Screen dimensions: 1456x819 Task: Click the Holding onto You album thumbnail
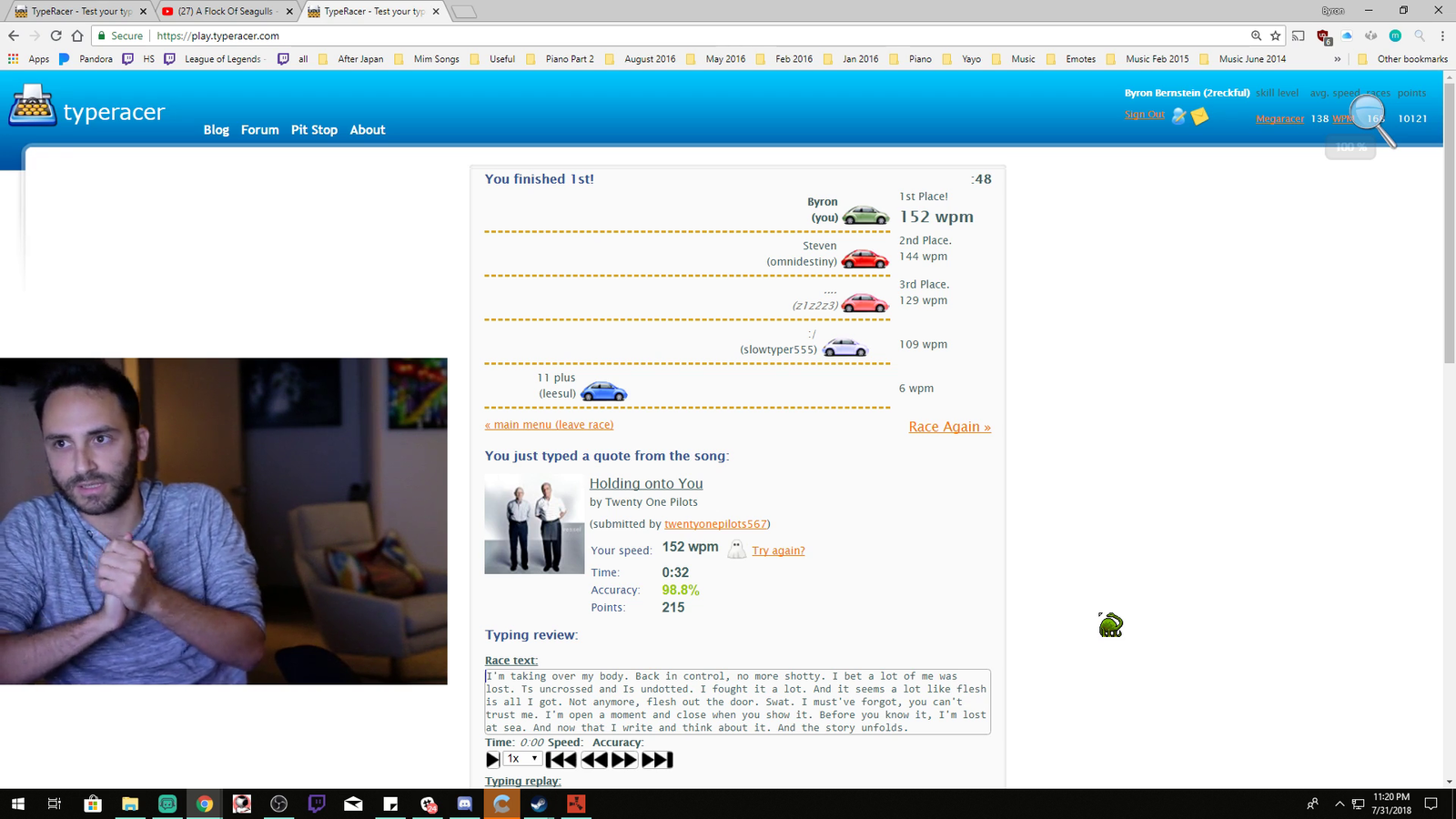pyautogui.click(x=534, y=524)
